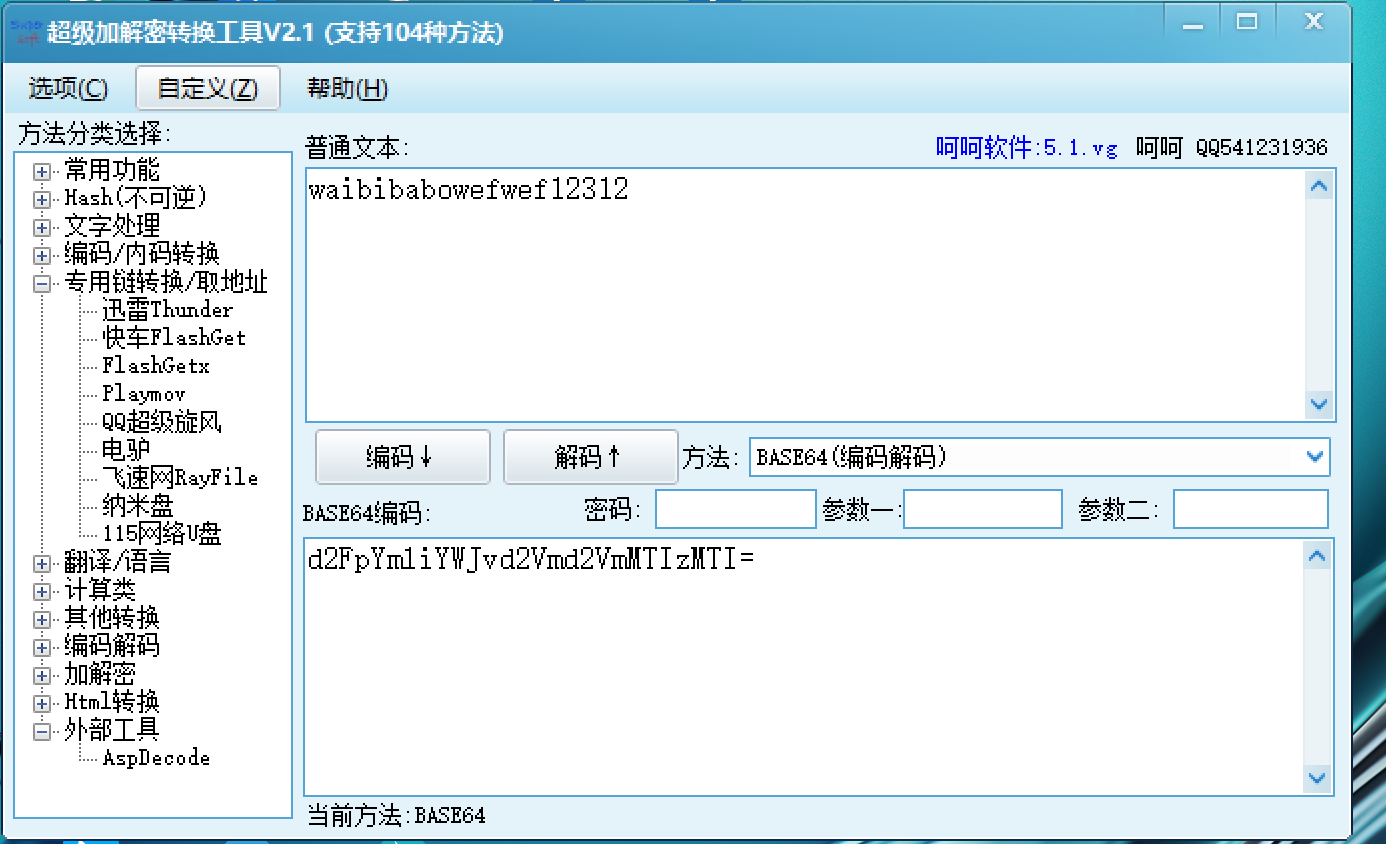
Task: Expand the 编码/内码转换 category
Action: click(x=42, y=255)
